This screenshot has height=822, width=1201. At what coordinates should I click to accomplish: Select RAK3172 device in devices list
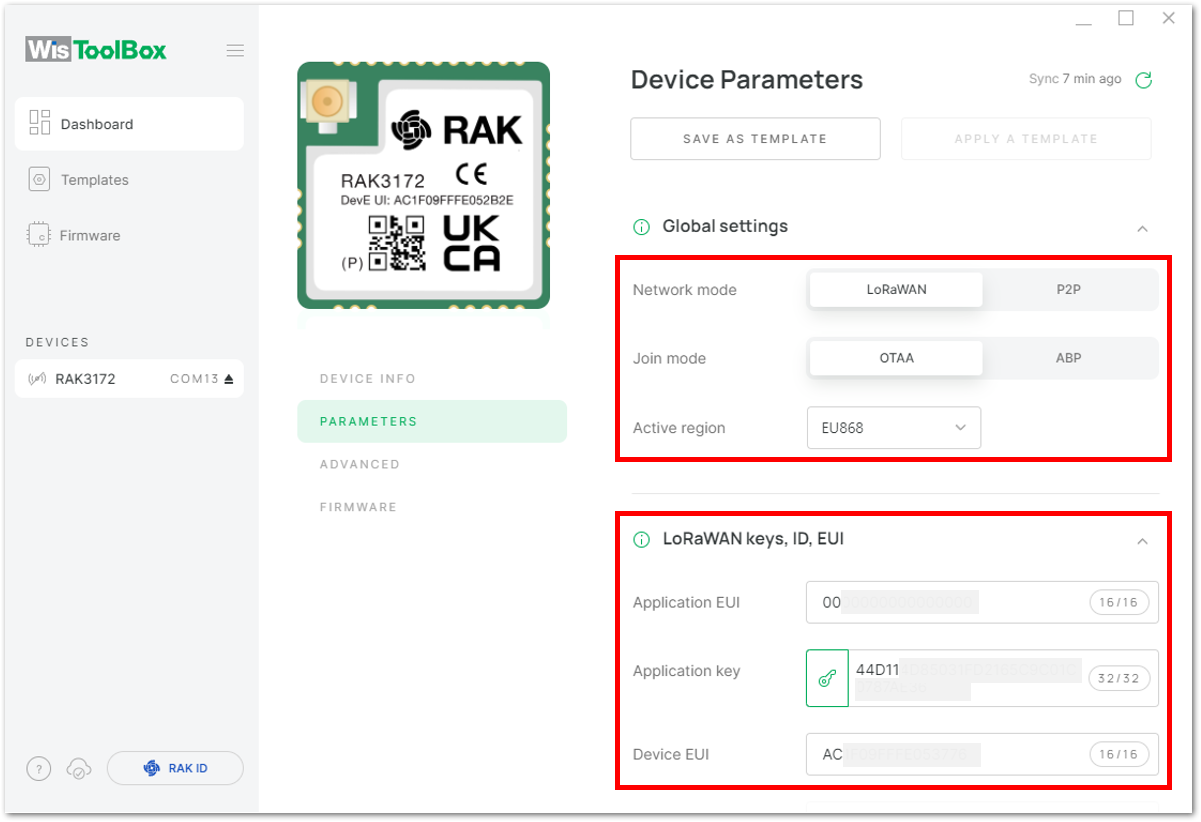(129, 379)
